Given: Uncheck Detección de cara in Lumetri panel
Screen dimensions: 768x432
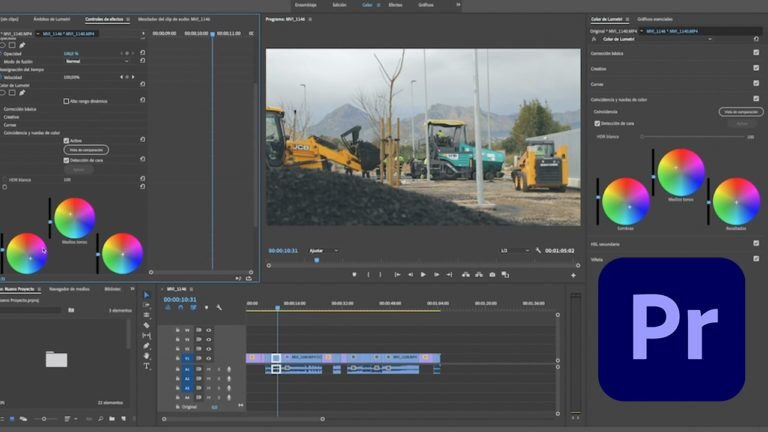Looking at the screenshot, I should (x=597, y=123).
